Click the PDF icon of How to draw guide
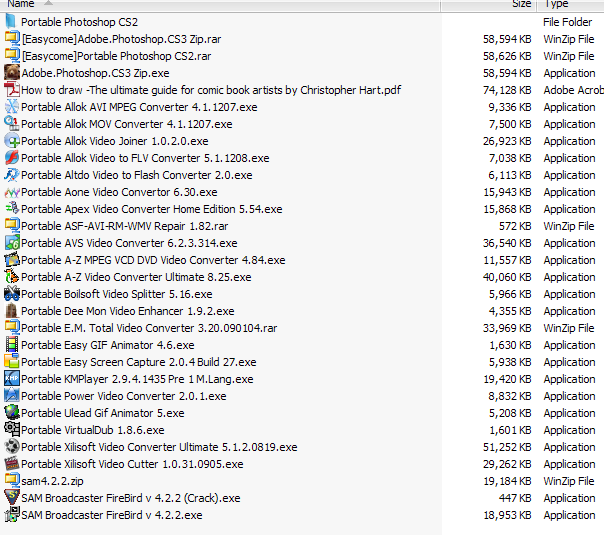 tap(12, 89)
